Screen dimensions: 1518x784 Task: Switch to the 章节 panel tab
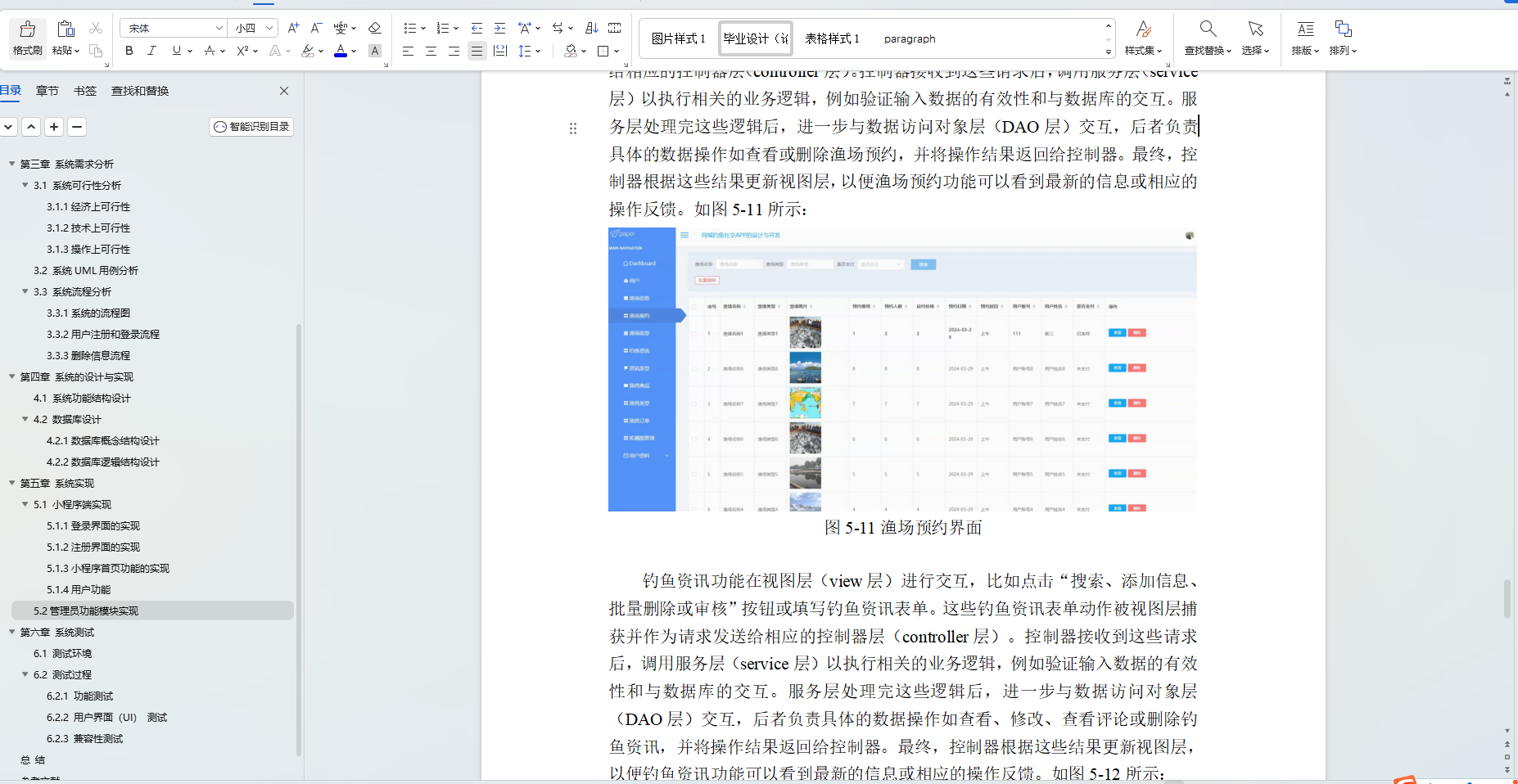47,91
